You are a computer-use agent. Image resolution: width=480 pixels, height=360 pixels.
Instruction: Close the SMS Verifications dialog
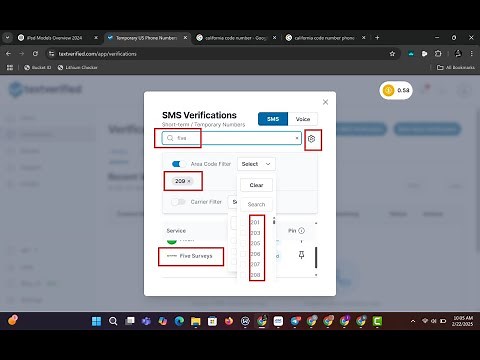(325, 102)
